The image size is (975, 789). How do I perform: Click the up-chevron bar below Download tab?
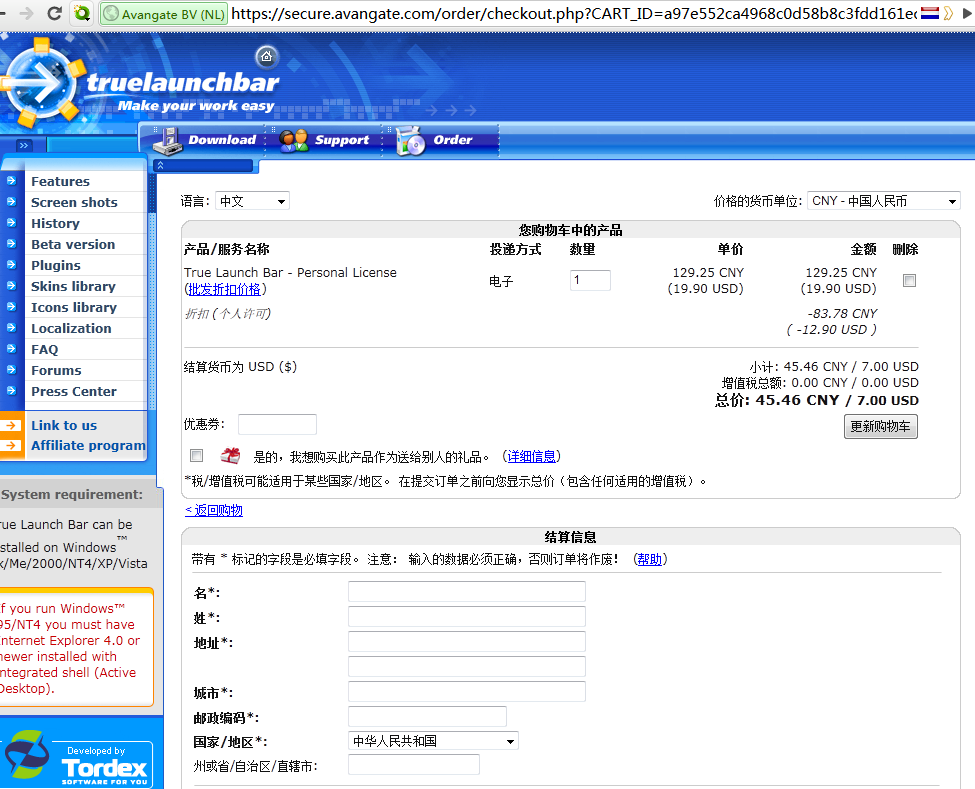203,165
